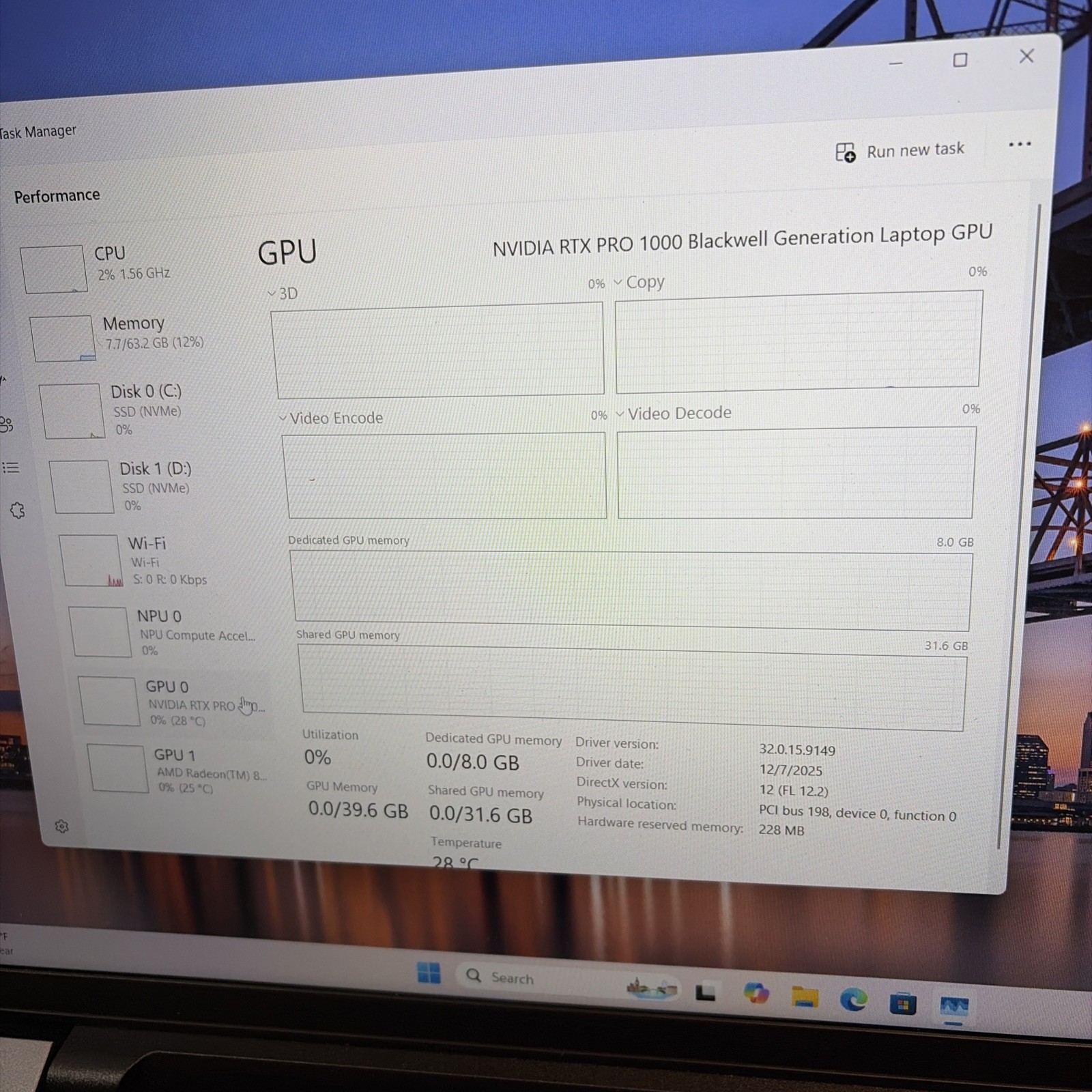Open the three-dot more options menu

(1020, 144)
